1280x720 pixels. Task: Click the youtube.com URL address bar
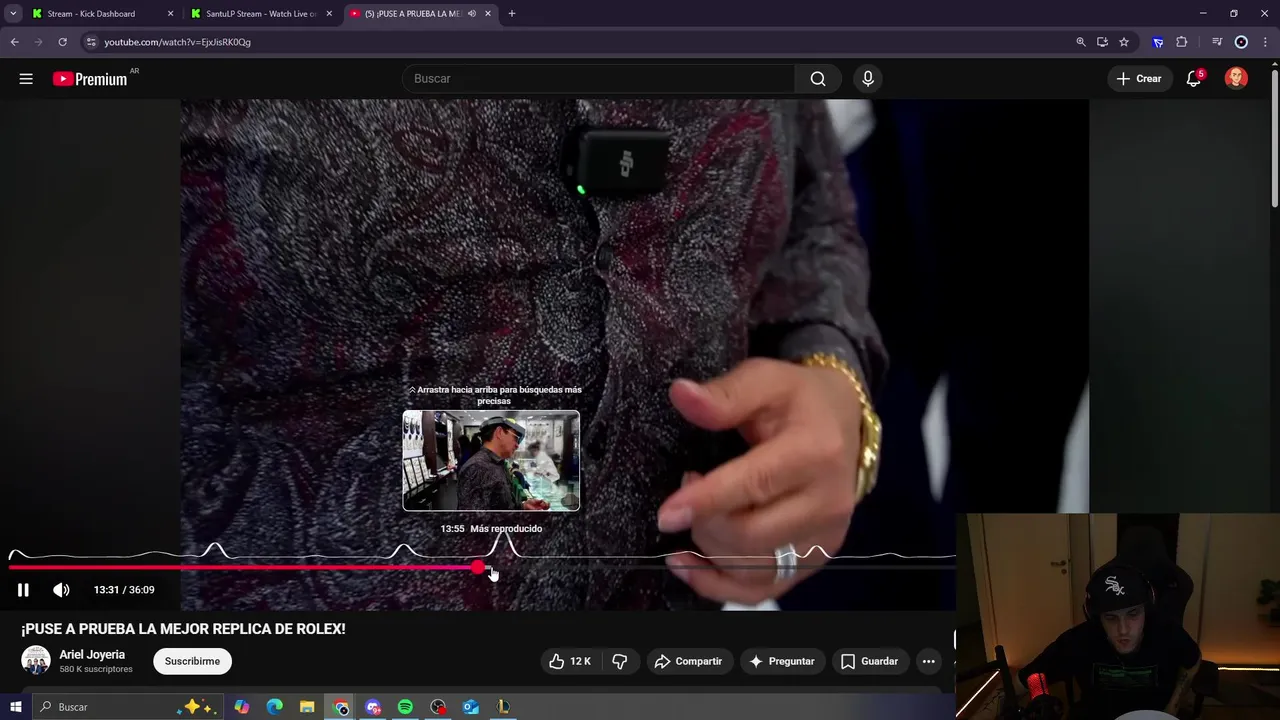click(178, 42)
